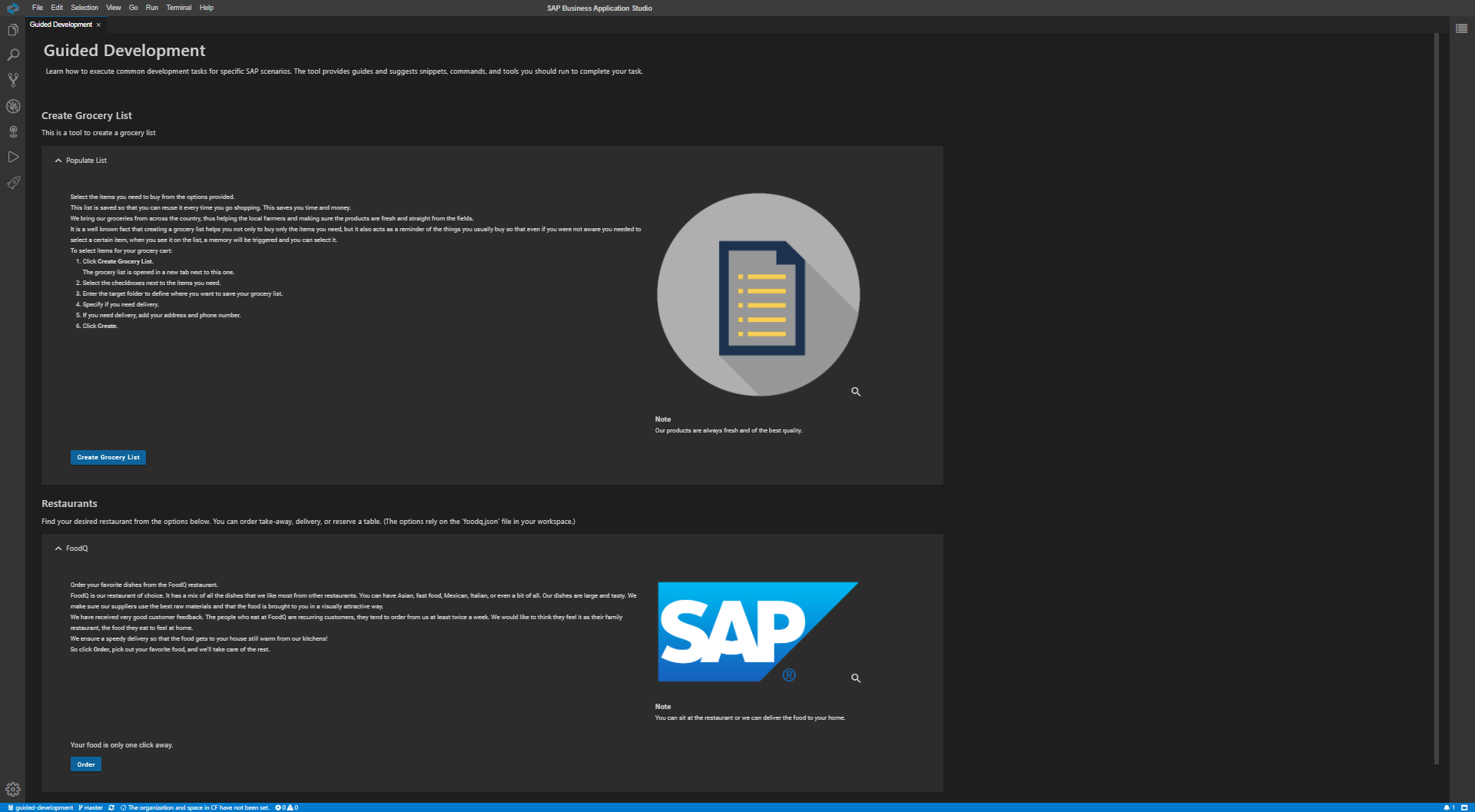Click the 'This is a tool to create a grocery list' text
Image resolution: width=1475 pixels, height=812 pixels.
tap(98, 133)
